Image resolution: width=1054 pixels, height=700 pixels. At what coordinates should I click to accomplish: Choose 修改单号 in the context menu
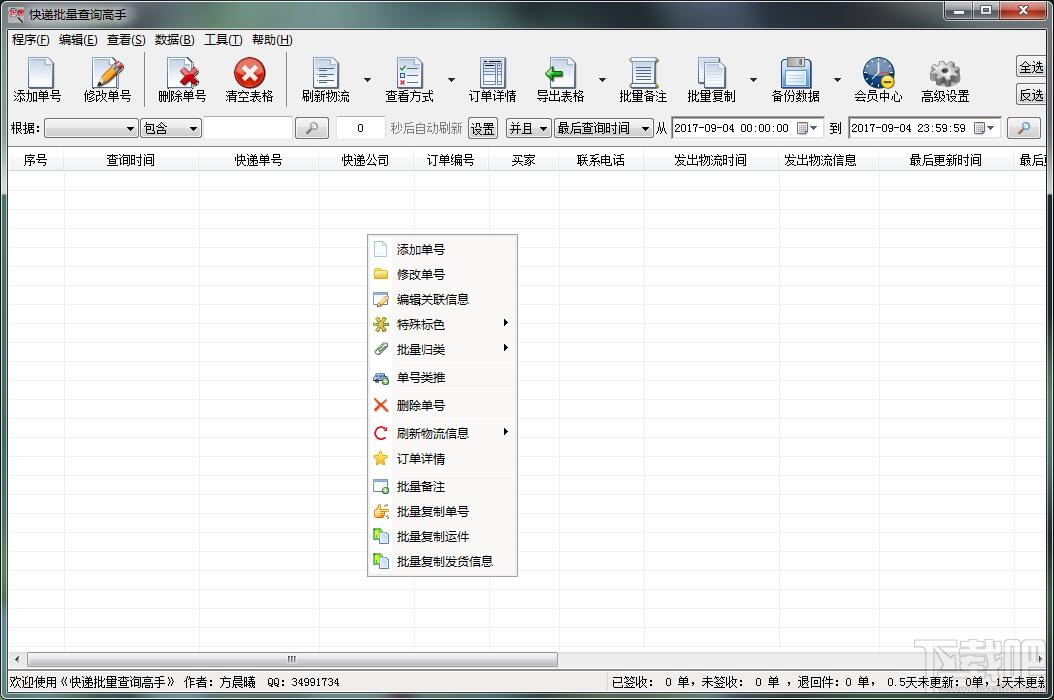[442, 274]
